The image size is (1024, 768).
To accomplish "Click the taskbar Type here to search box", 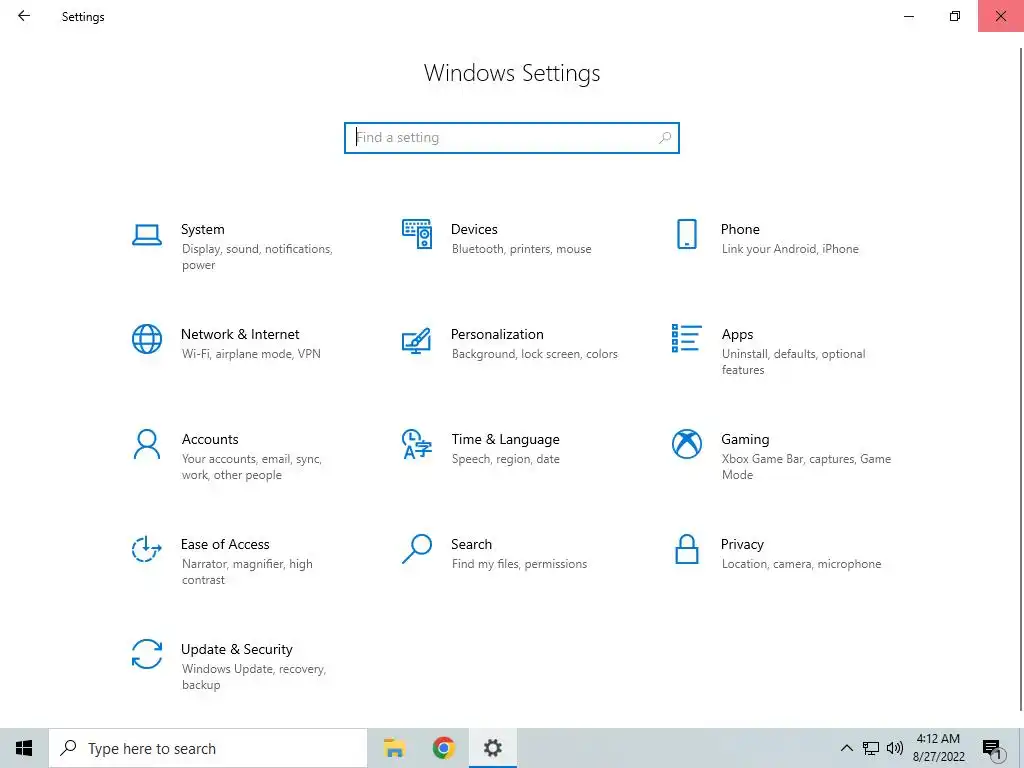I will coord(208,748).
